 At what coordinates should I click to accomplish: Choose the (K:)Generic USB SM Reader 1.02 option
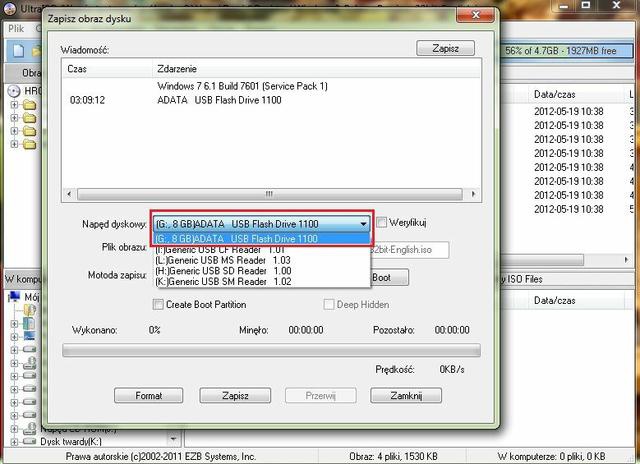[261, 281]
